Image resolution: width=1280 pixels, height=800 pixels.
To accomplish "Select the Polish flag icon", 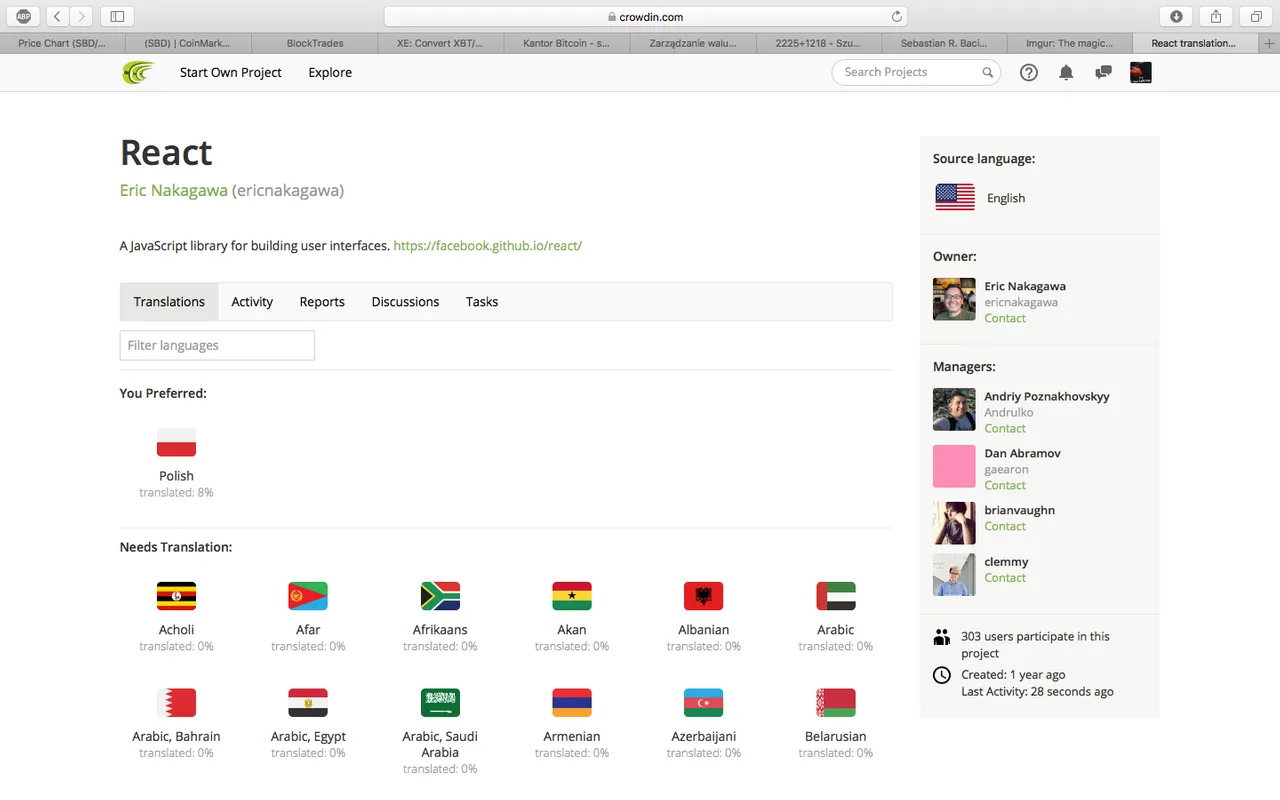I will (x=176, y=443).
